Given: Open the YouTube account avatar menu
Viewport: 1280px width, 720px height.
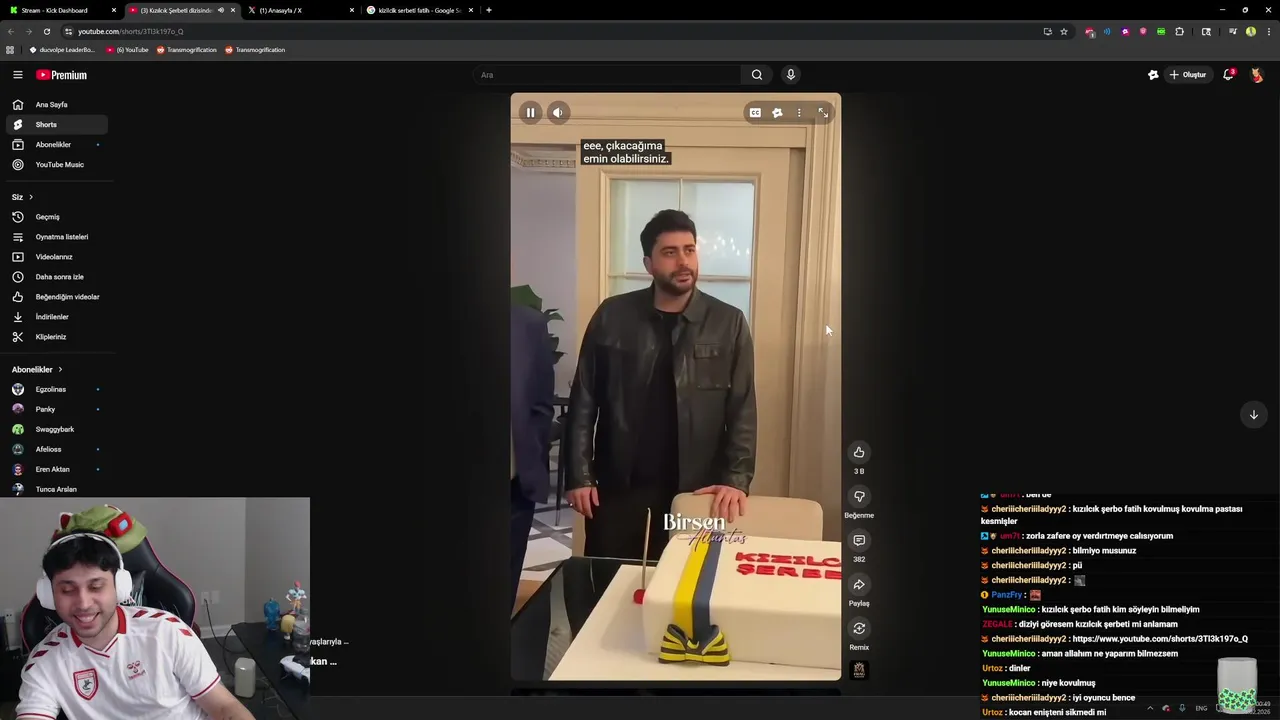Looking at the screenshot, I should click(x=1257, y=75).
